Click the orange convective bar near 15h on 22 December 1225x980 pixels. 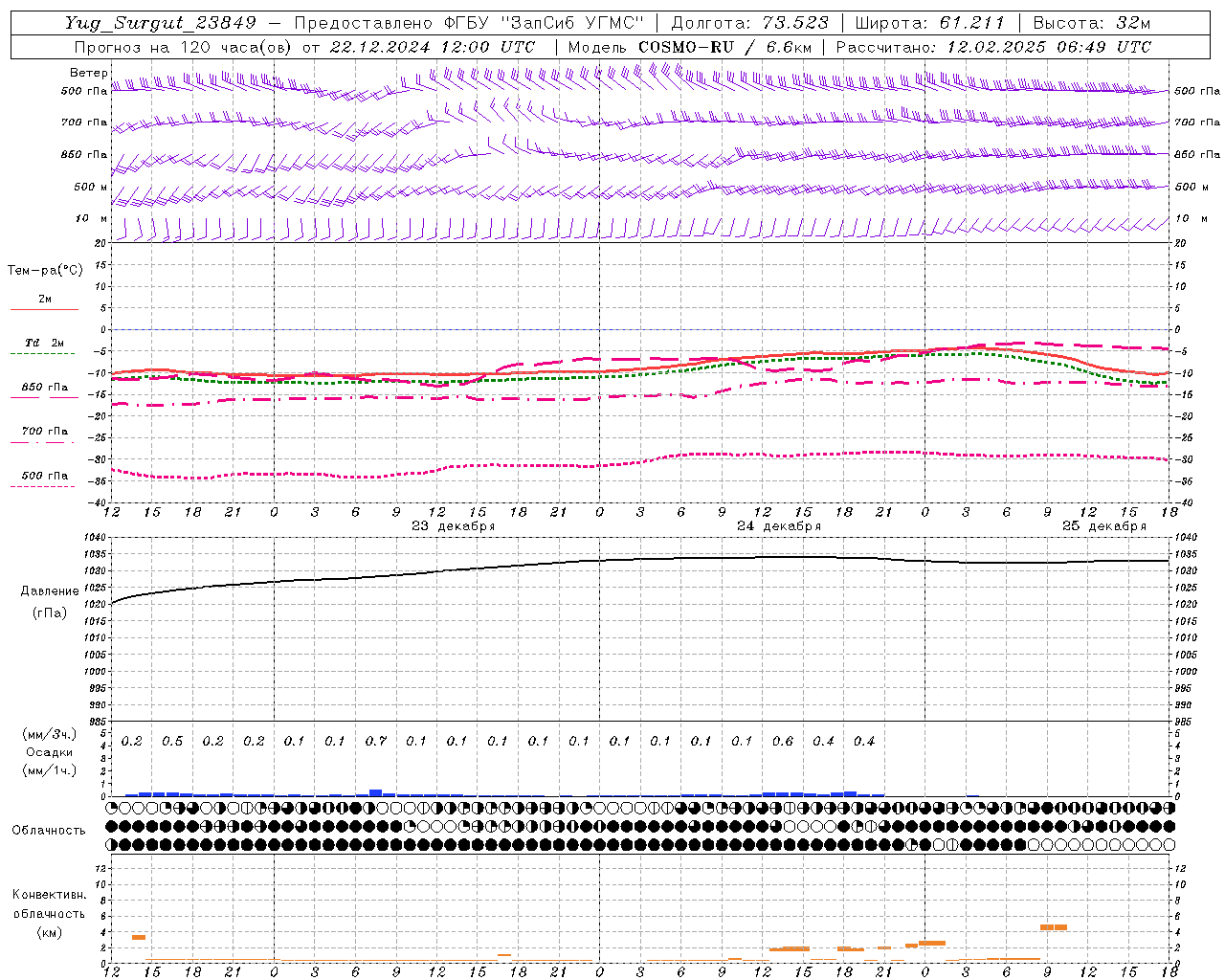[x=139, y=937]
